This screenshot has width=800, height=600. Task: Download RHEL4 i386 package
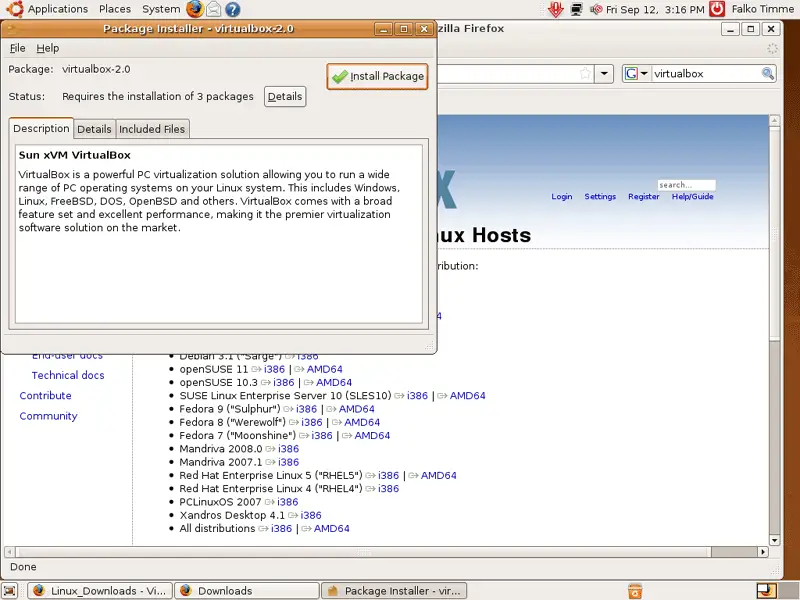[x=388, y=489]
